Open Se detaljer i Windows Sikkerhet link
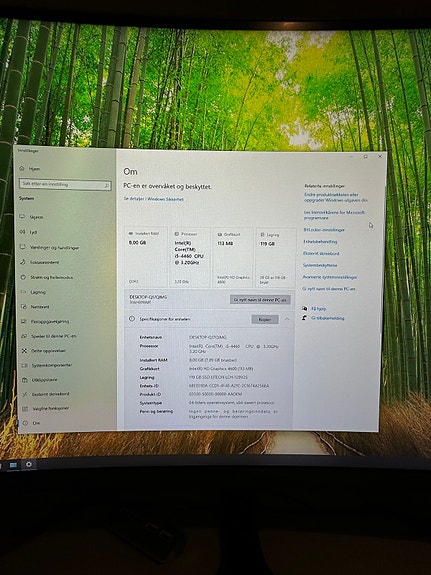 point(154,199)
